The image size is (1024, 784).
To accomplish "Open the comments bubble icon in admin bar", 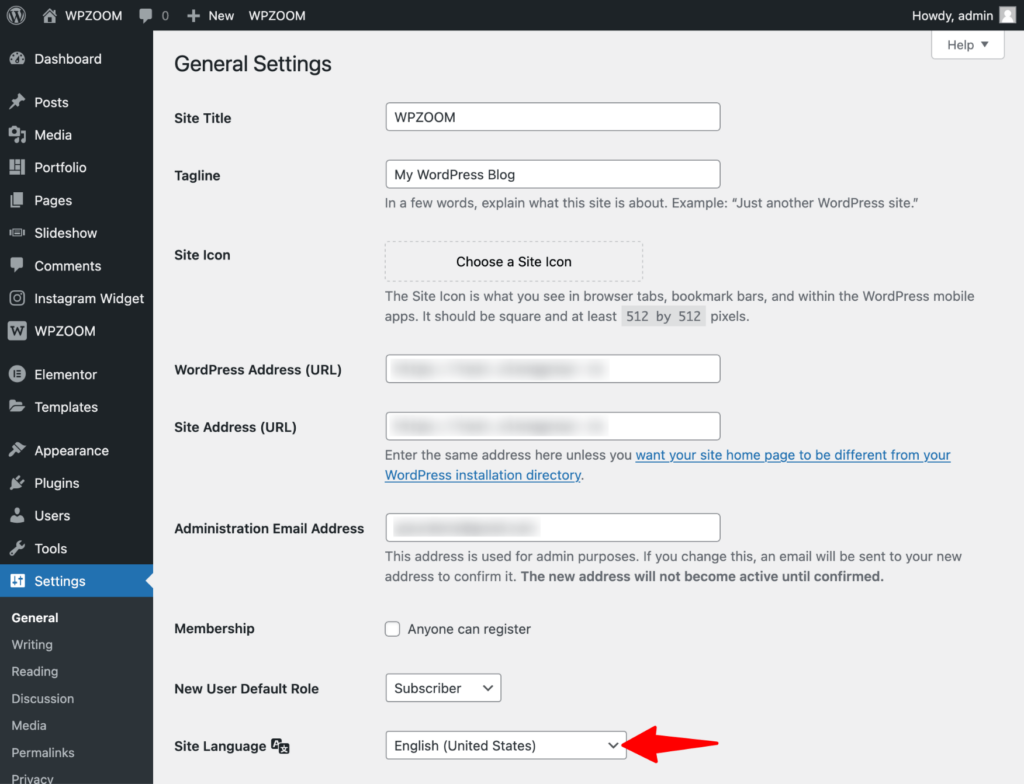I will tap(146, 16).
